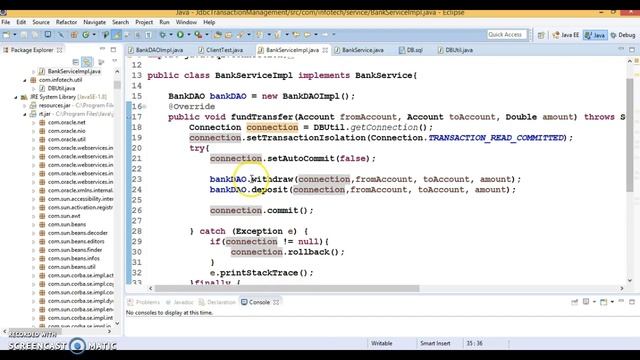Toggle the Mark Occurrences toolbar button
The image size is (640, 360).
(x=117, y=35)
